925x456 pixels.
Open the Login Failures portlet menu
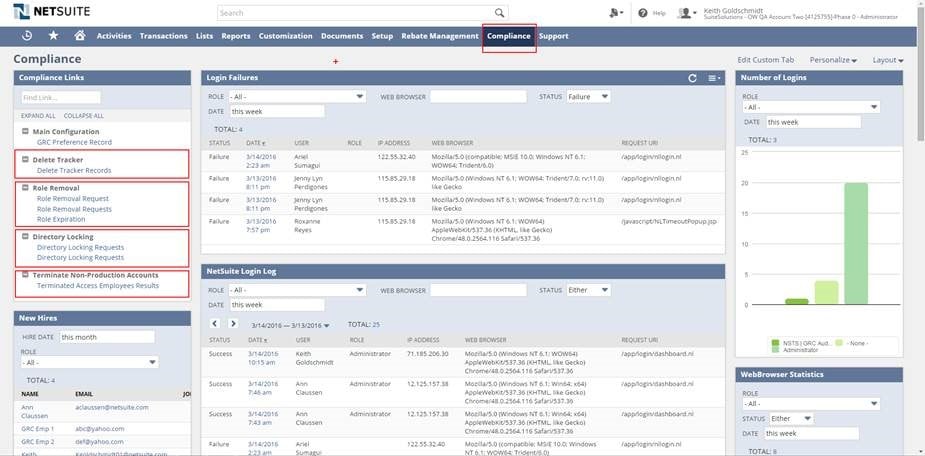tap(714, 78)
